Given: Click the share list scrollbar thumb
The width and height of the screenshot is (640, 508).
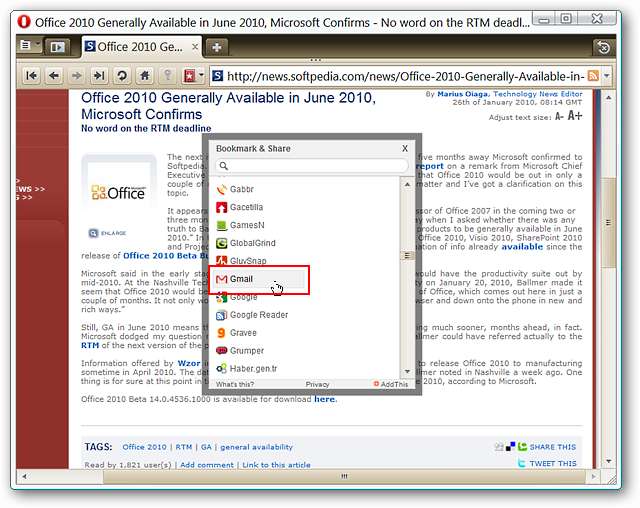Looking at the screenshot, I should click(407, 255).
